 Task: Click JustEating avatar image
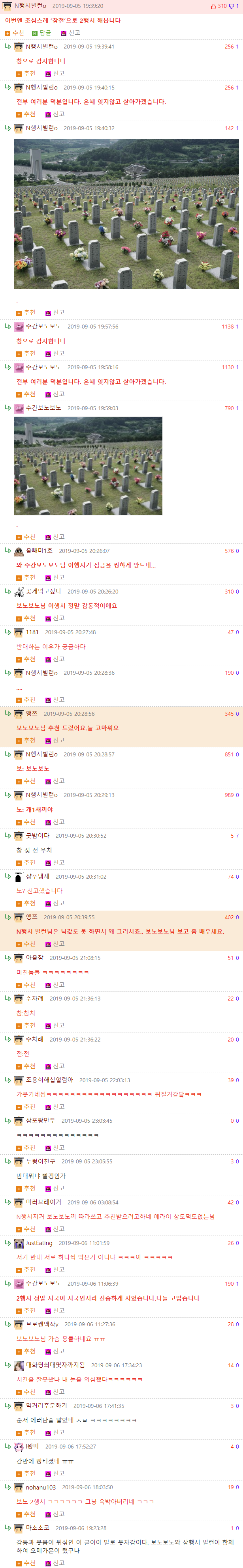tap(19, 1243)
